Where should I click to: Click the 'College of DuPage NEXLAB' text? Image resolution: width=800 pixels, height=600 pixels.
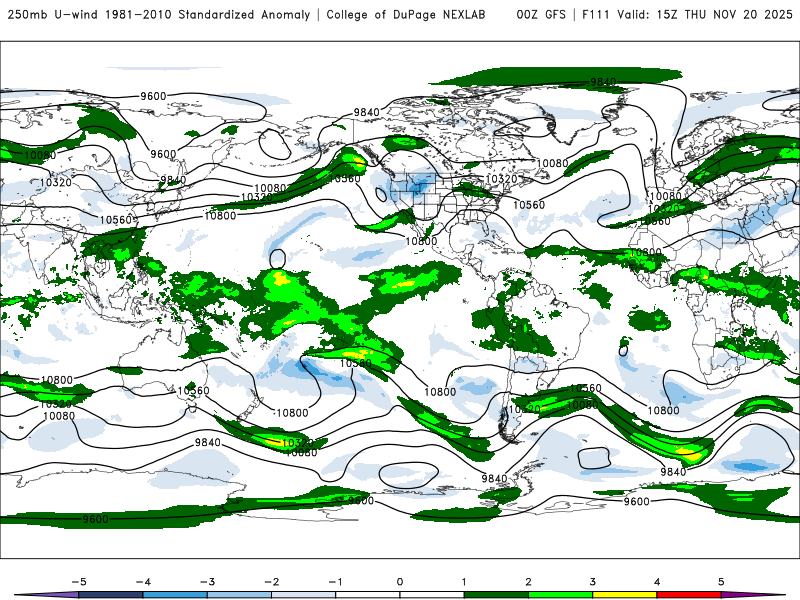pyautogui.click(x=406, y=14)
